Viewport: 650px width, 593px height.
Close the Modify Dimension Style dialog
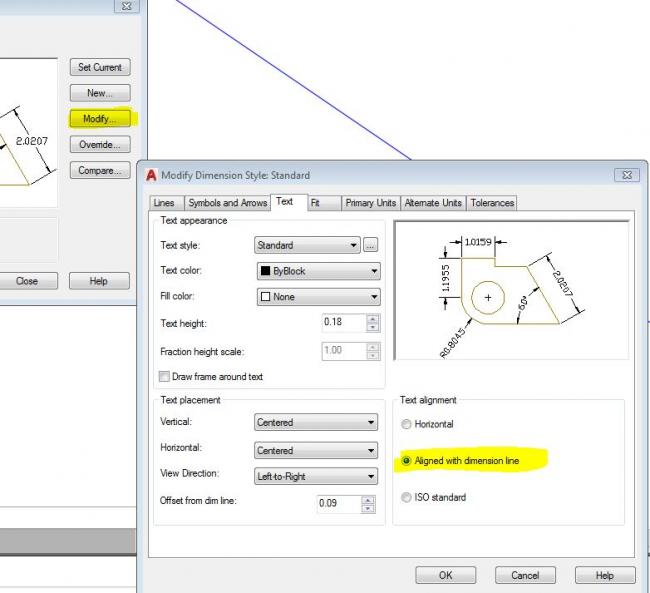click(627, 175)
